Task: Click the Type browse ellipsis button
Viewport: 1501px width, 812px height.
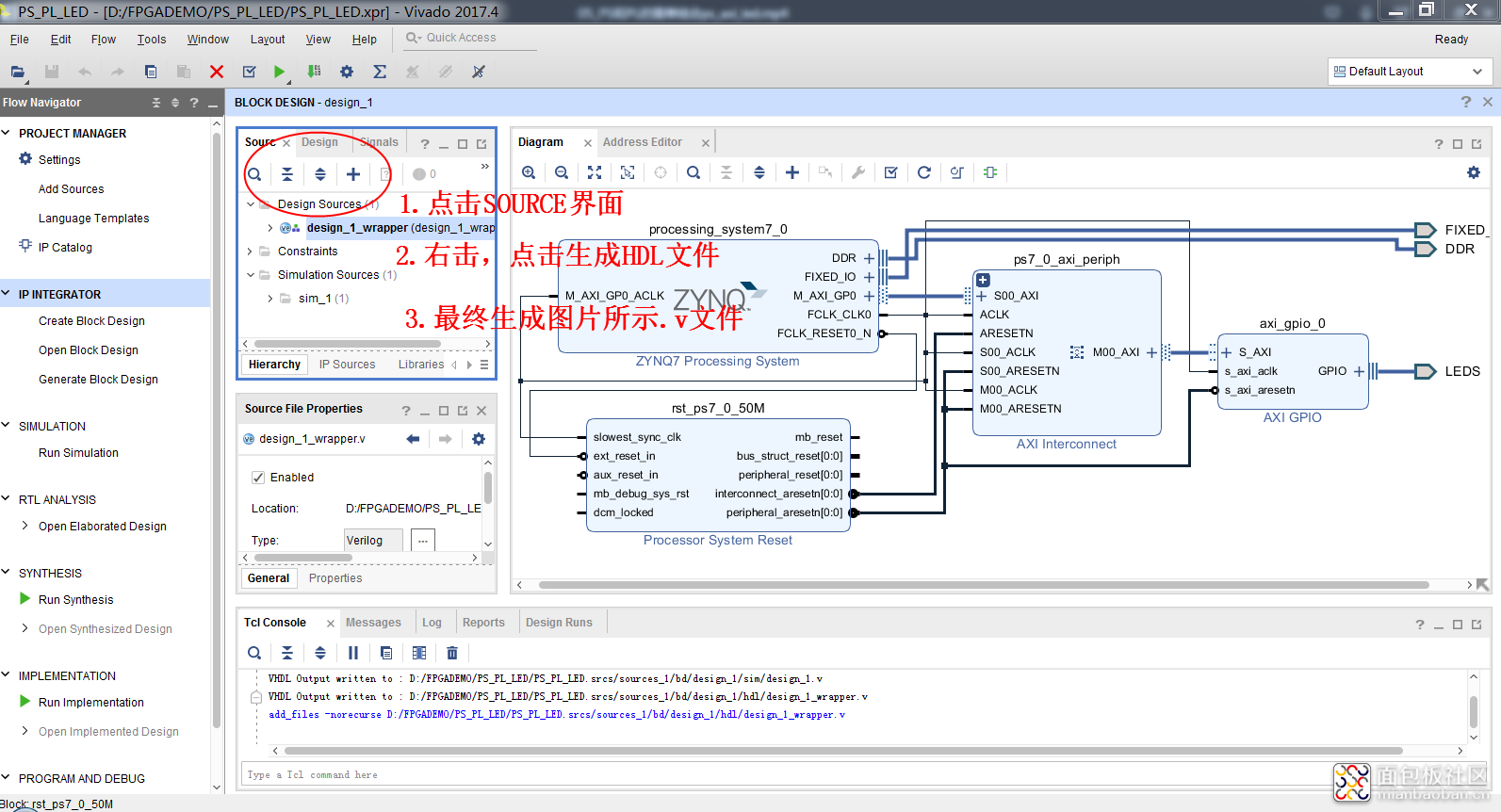Action: click(x=422, y=540)
